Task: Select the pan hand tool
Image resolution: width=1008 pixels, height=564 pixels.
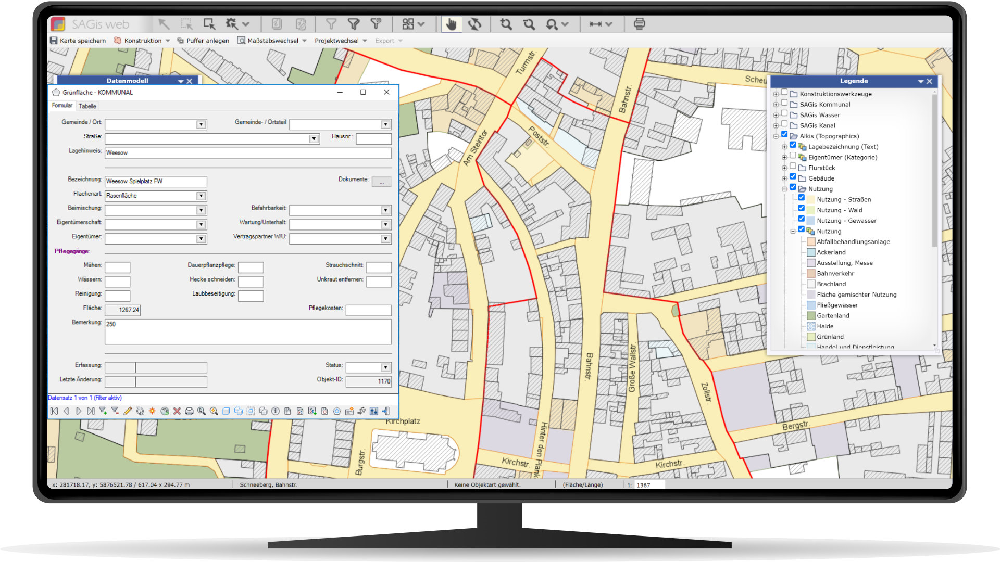Action: tap(452, 23)
